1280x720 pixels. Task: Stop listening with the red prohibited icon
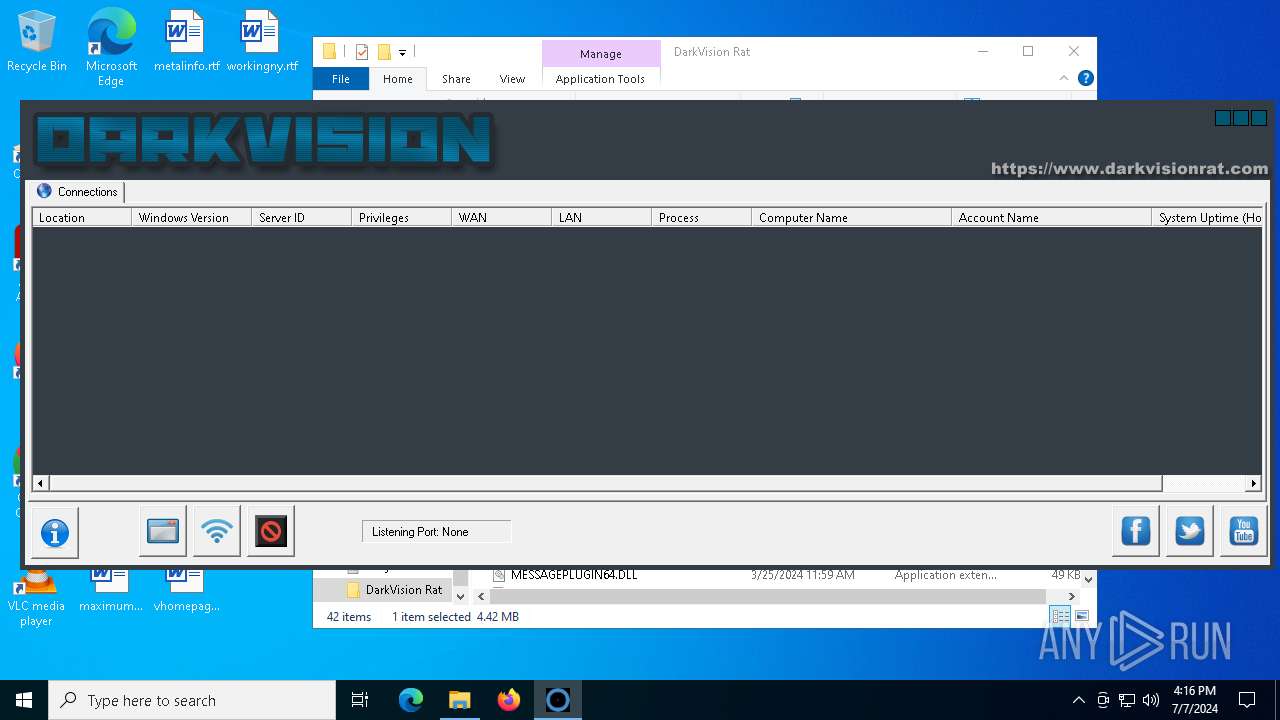click(x=270, y=531)
